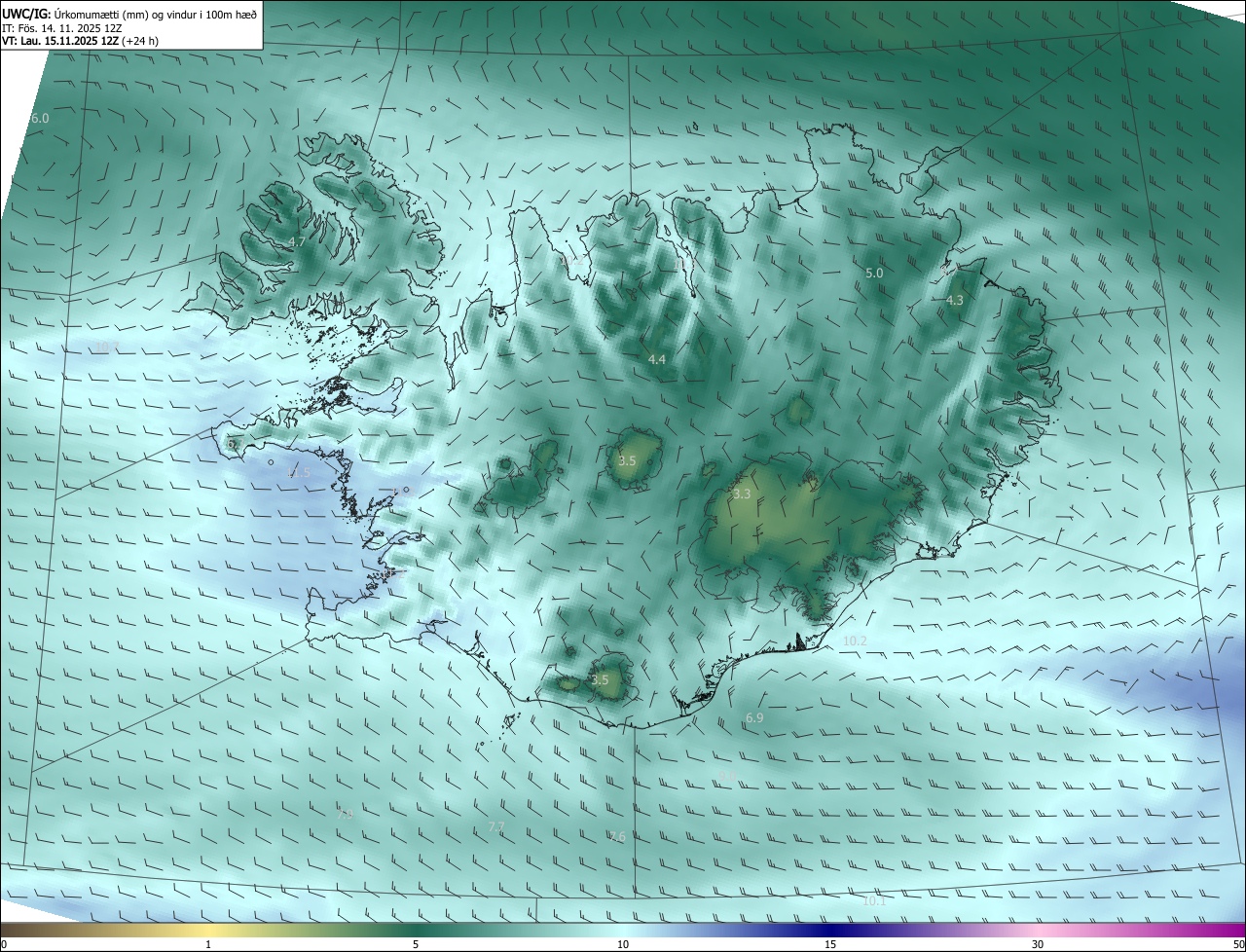Click the 4.4 value label in north Iceland
The width and height of the screenshot is (1246, 952).
657,360
